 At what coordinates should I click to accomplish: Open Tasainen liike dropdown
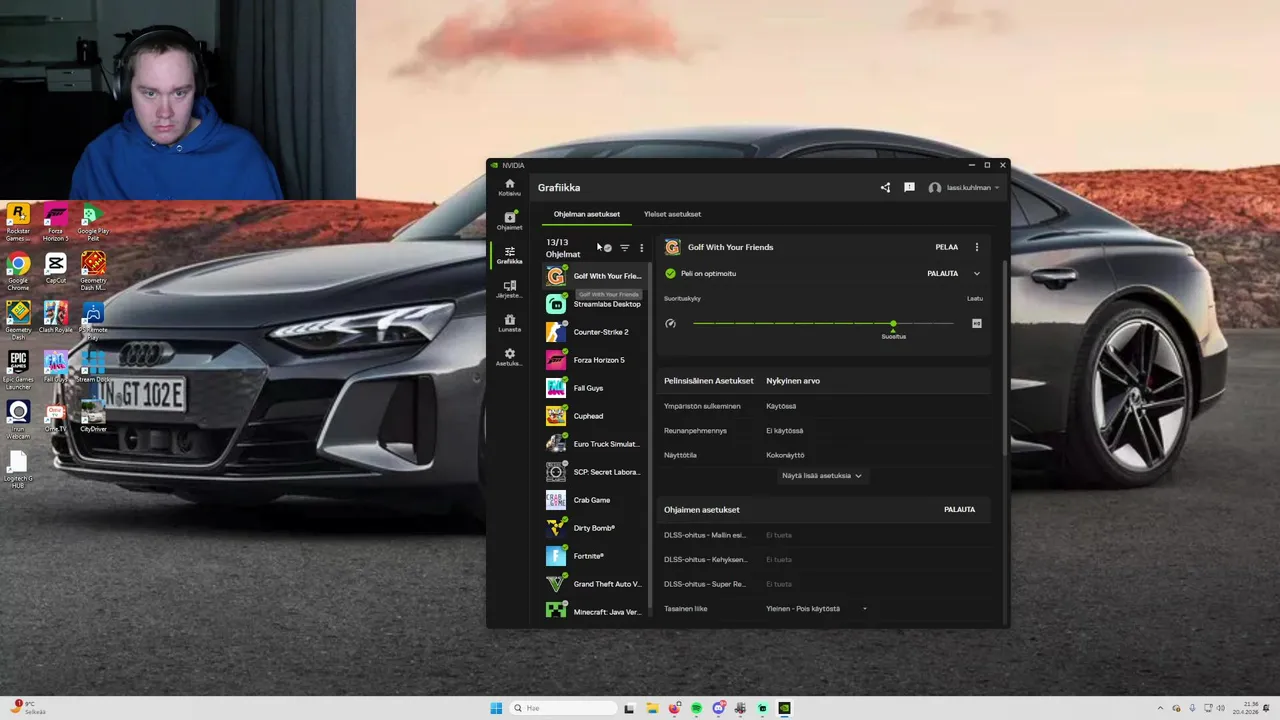817,609
